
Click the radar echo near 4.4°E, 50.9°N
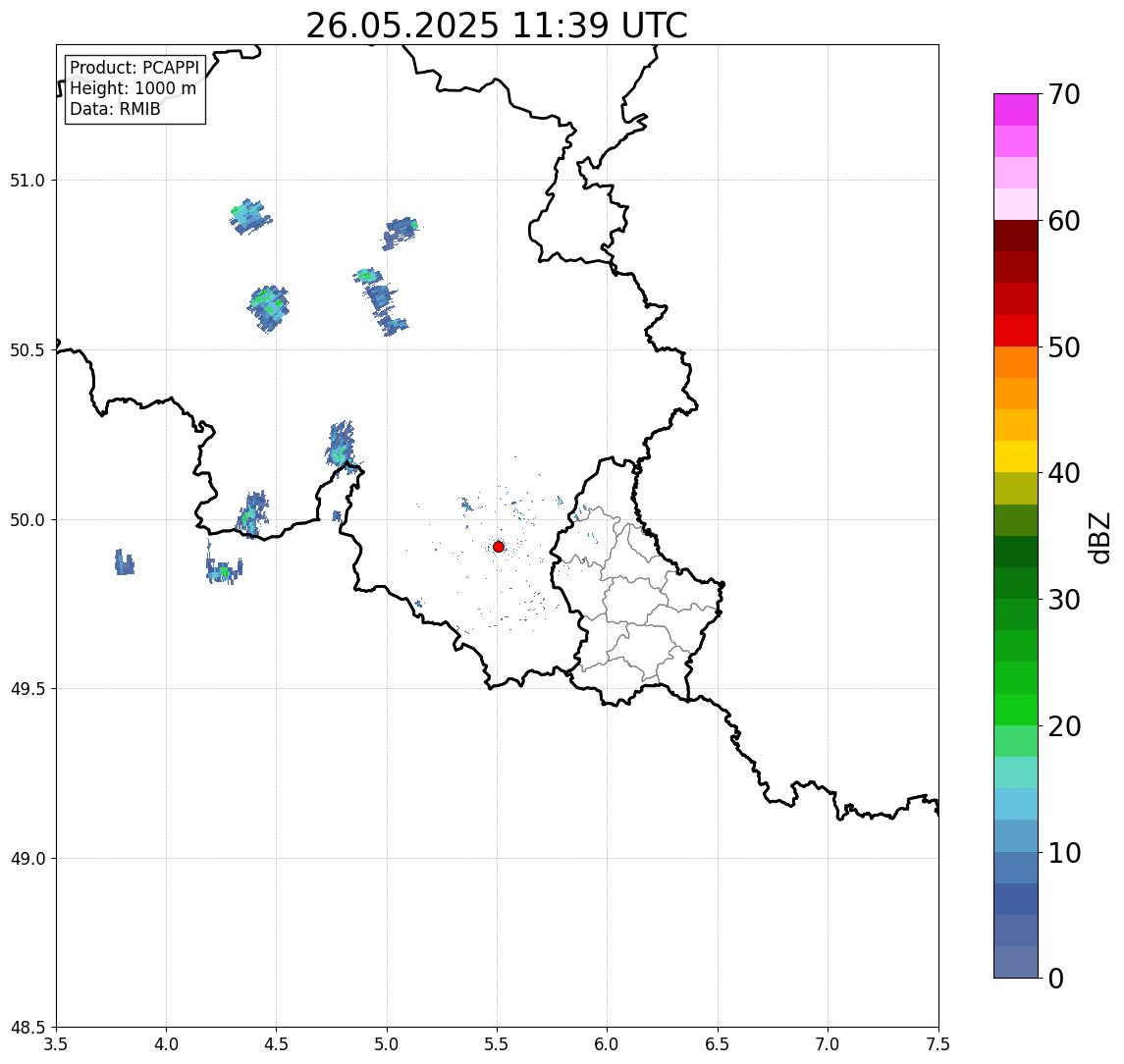point(249,217)
